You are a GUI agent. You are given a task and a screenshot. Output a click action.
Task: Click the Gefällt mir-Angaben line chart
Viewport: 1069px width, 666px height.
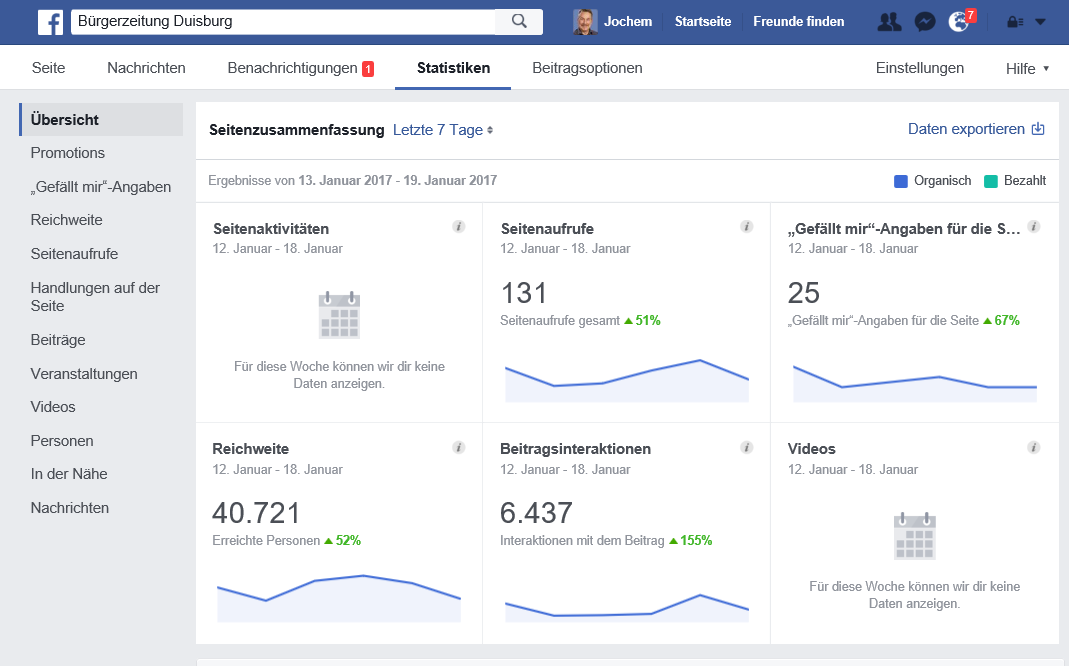click(x=914, y=383)
